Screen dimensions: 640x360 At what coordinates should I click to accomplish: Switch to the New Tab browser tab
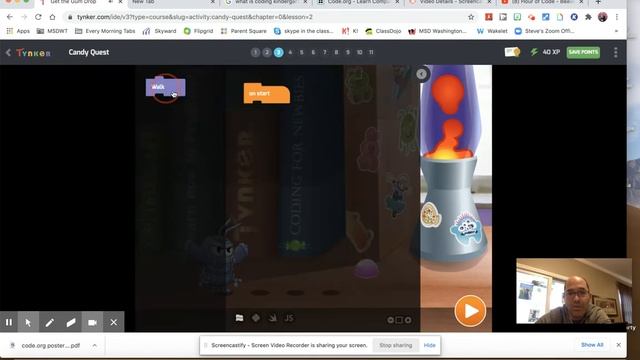pos(174,2)
